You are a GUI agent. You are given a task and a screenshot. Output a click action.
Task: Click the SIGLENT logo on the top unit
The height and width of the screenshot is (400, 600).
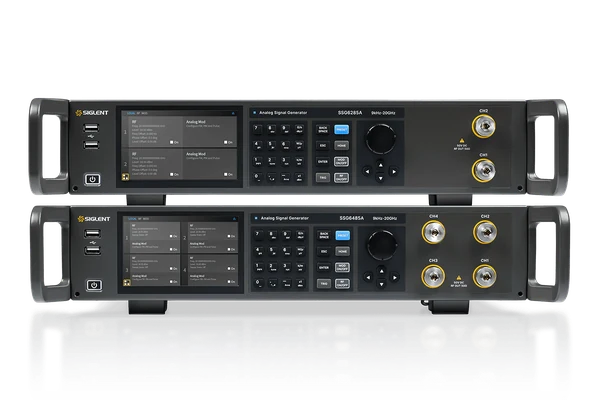coord(92,113)
